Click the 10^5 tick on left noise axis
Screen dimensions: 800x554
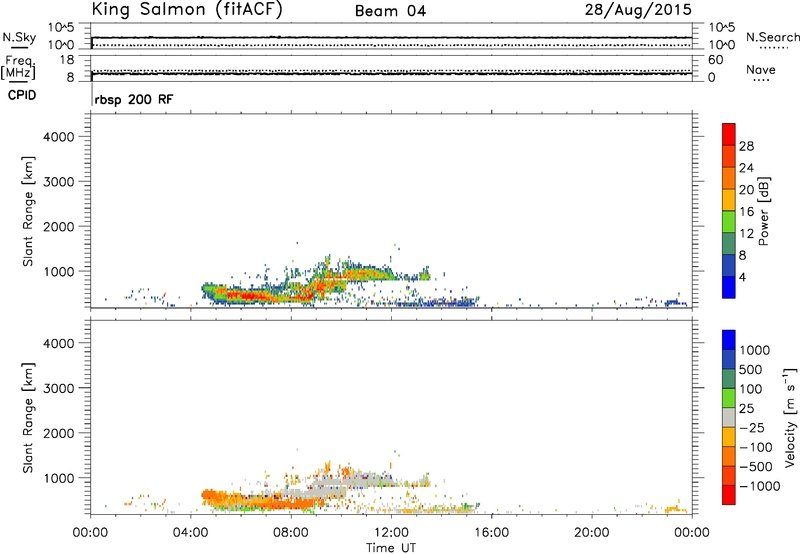tap(61, 27)
